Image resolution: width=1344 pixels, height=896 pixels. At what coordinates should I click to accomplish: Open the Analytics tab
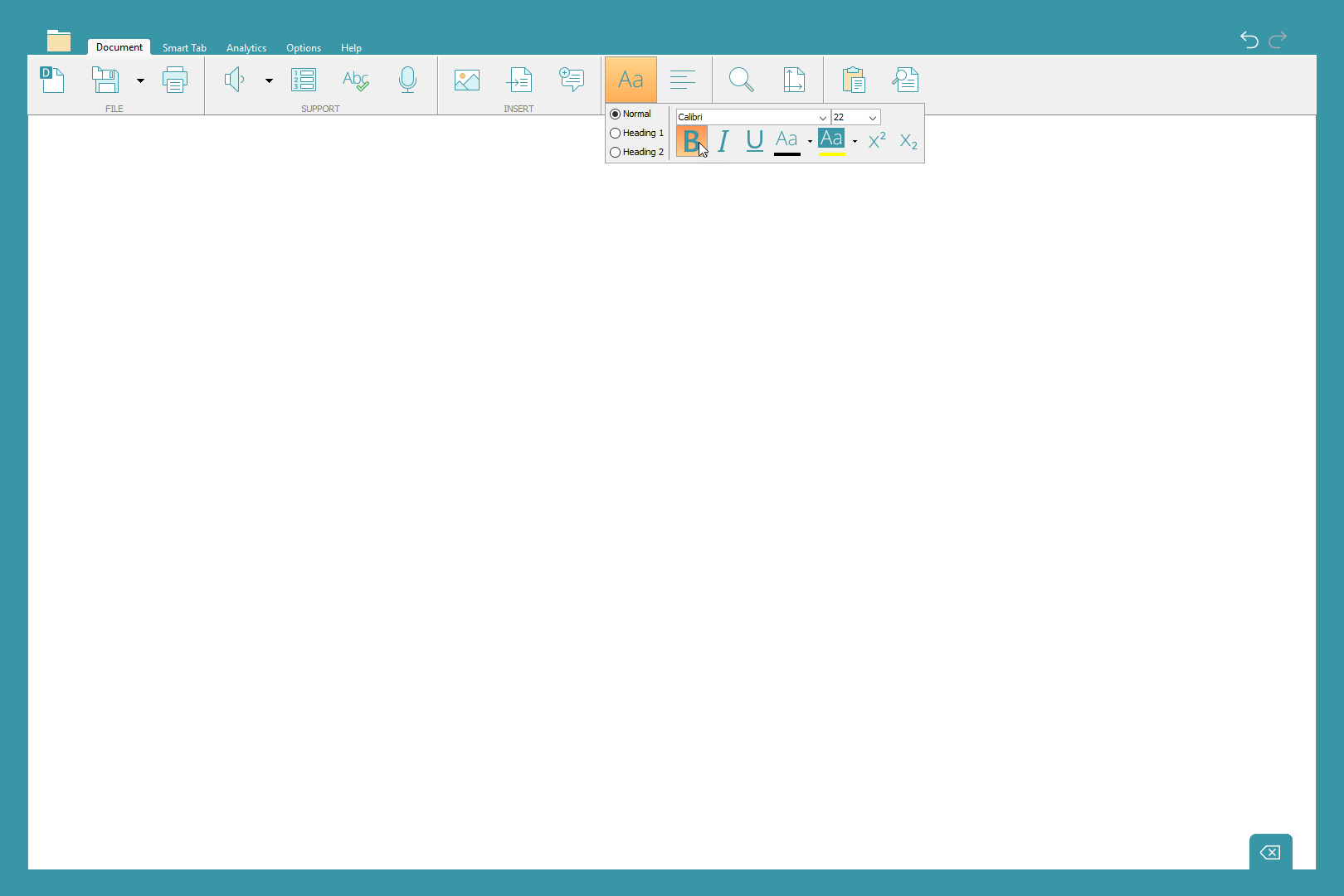246,48
